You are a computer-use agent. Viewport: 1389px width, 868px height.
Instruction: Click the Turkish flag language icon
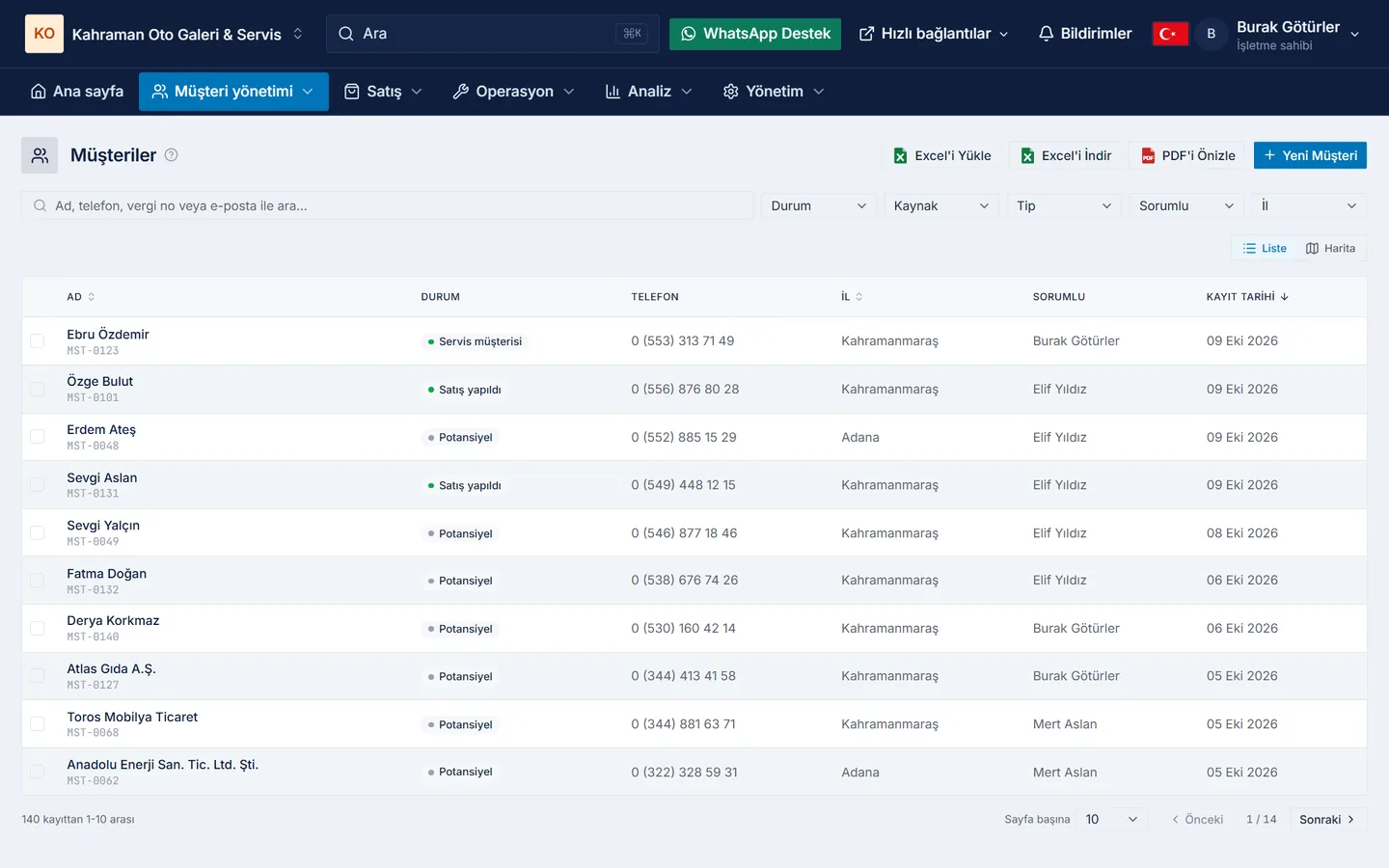(x=1170, y=34)
